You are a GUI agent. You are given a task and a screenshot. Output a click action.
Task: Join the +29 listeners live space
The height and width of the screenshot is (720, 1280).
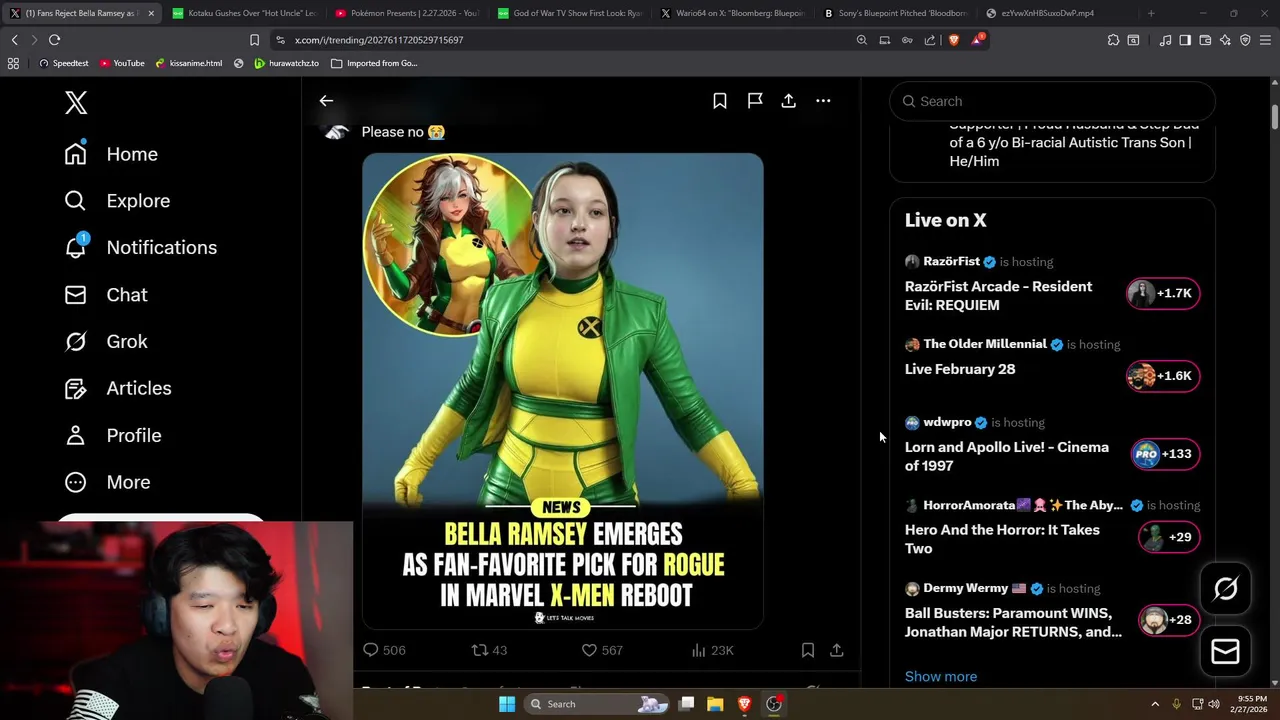(x=1169, y=537)
